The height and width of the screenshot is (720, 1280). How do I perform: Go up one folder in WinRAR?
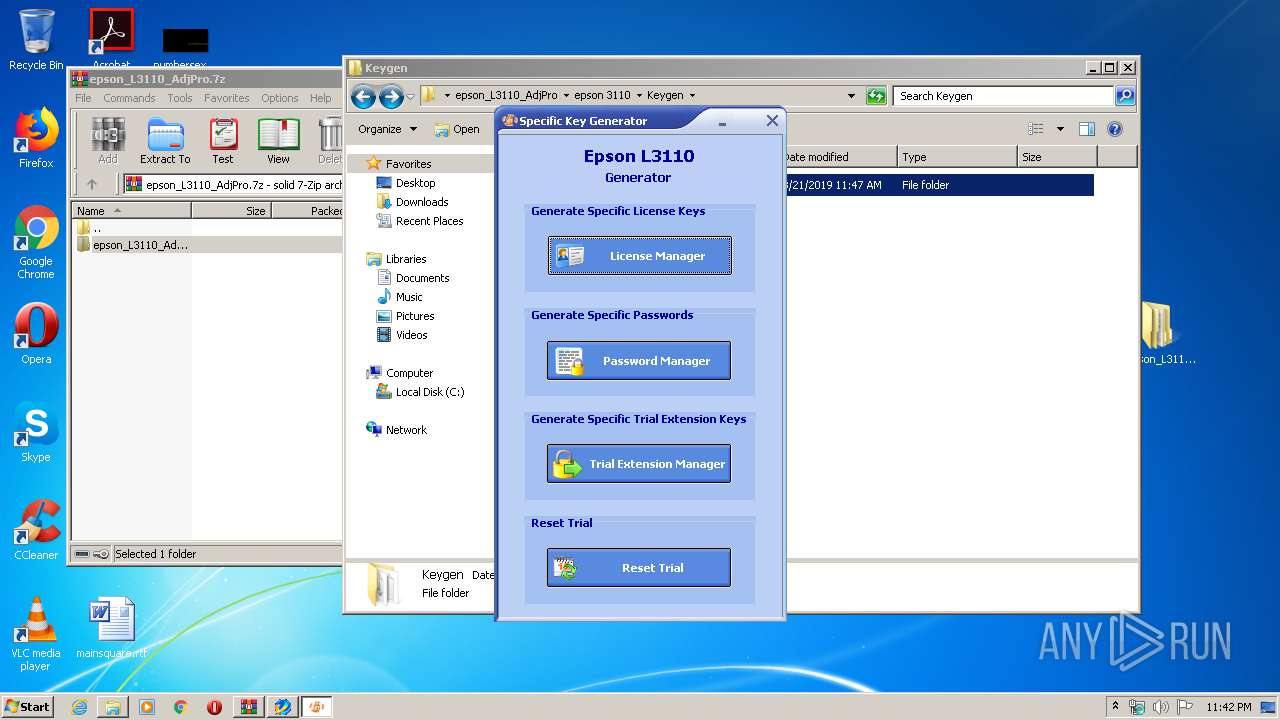pos(92,184)
